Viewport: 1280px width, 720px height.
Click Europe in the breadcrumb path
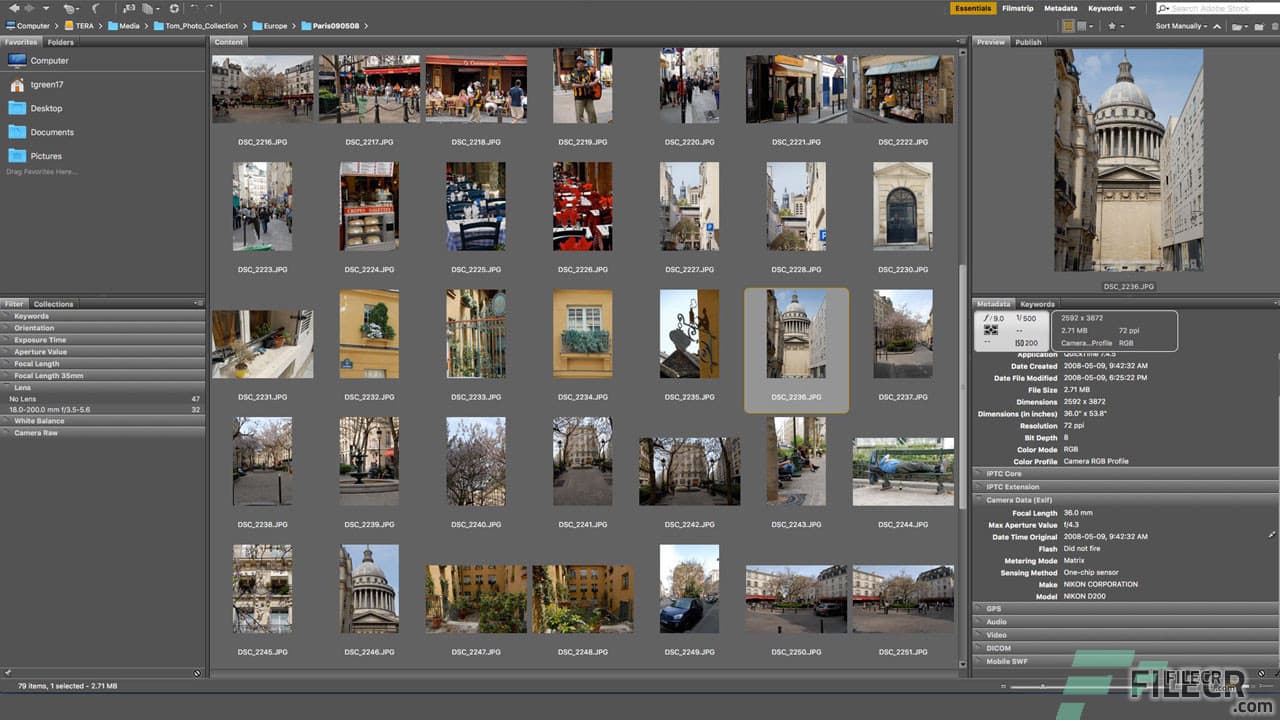click(x=278, y=25)
